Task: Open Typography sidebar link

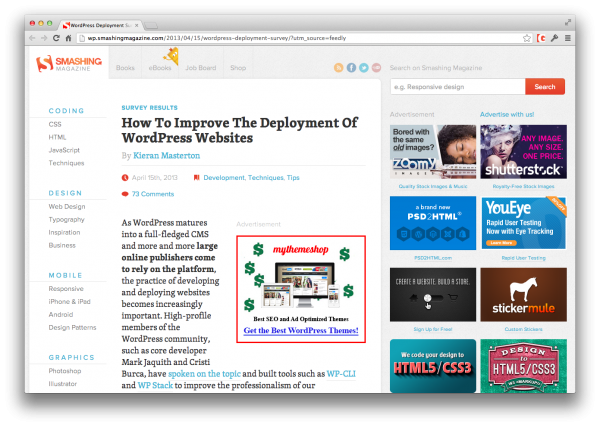Action: pos(67,220)
